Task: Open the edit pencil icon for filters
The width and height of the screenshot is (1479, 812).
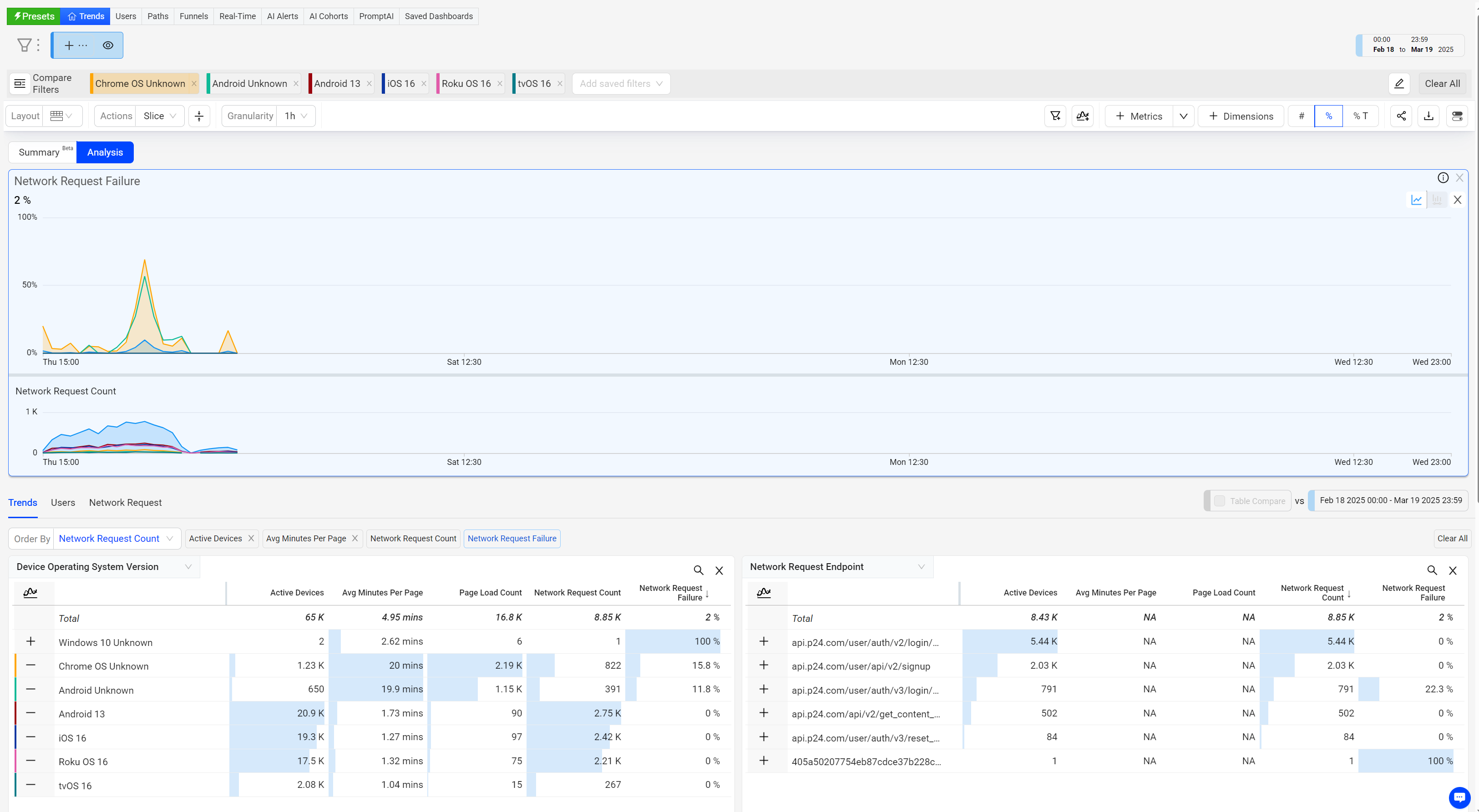Action: point(1399,84)
